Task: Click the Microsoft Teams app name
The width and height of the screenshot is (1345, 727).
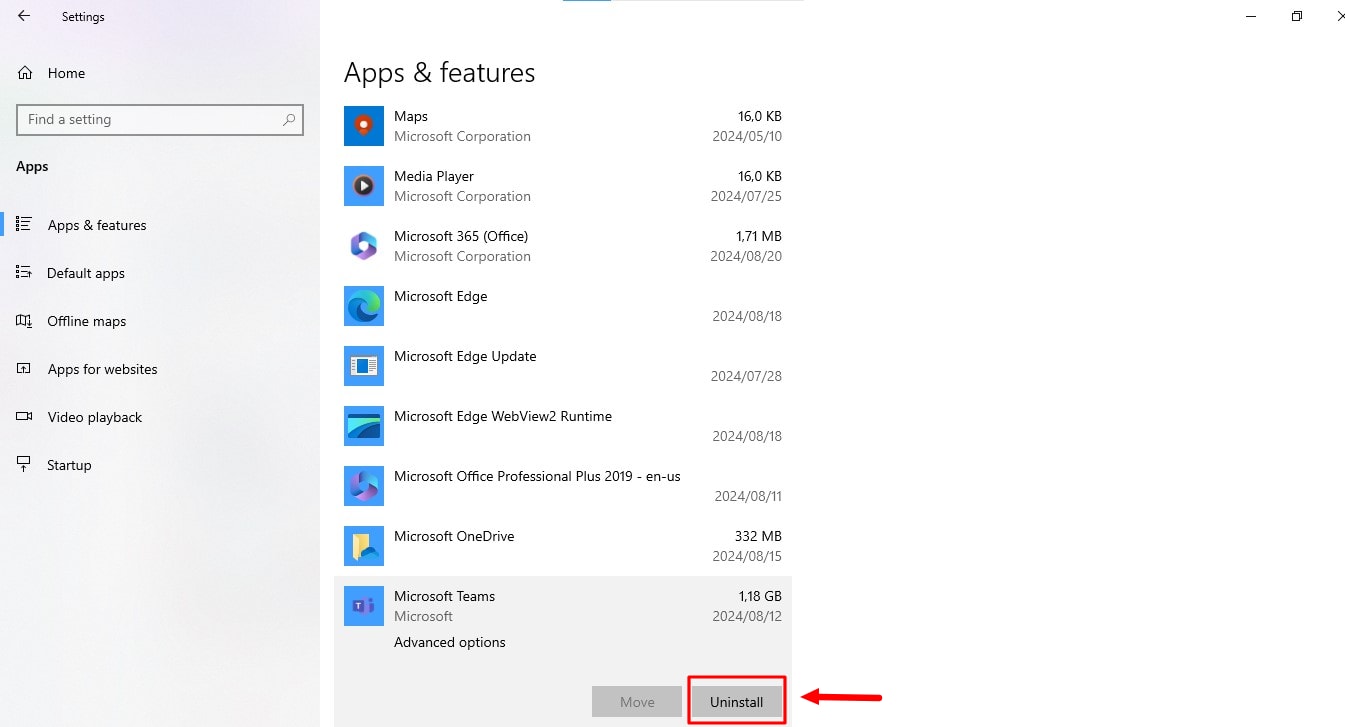Action: (444, 596)
